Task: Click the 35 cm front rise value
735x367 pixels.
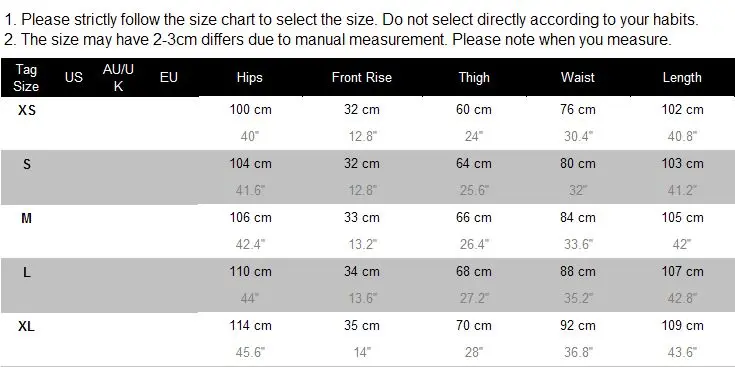Action: coord(361,326)
